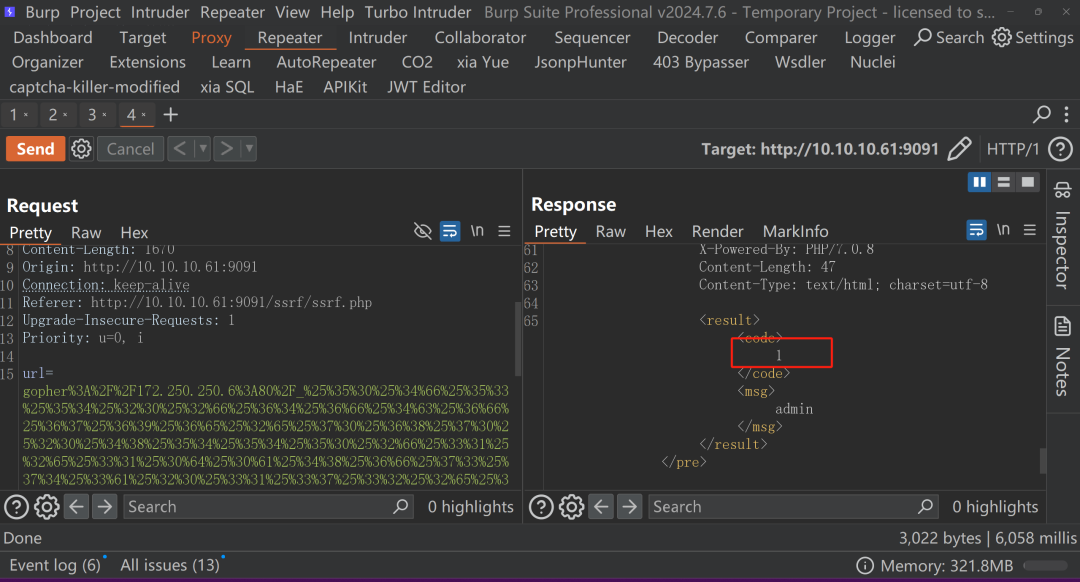
Task: Open the Intruder tool tab
Action: 377,38
